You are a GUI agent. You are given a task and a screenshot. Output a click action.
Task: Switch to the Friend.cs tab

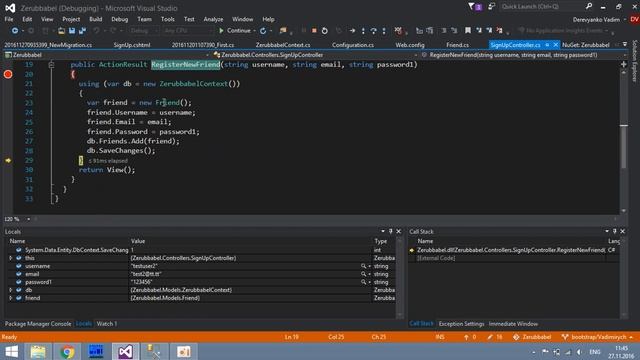457,45
